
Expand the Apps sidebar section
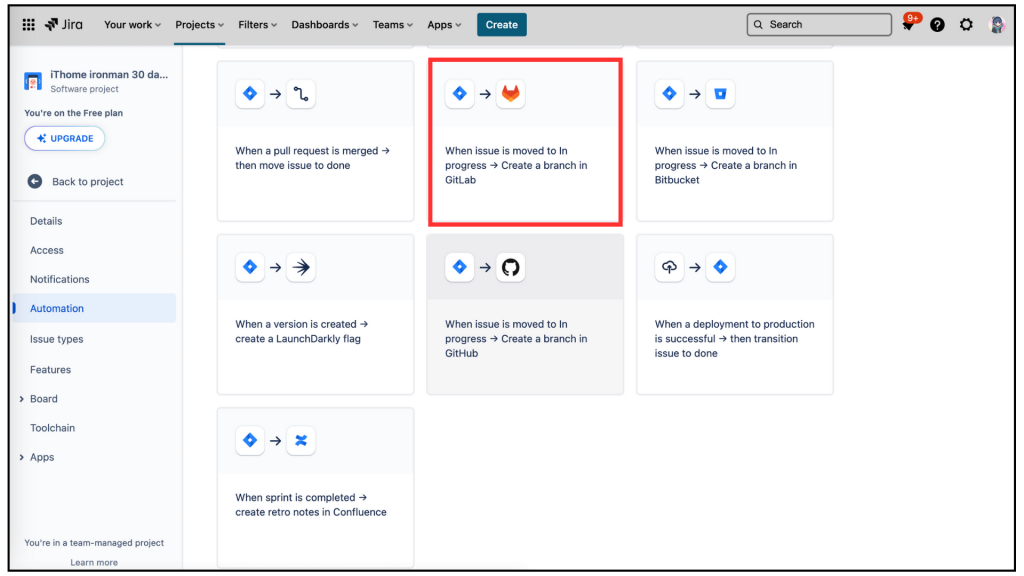22,457
